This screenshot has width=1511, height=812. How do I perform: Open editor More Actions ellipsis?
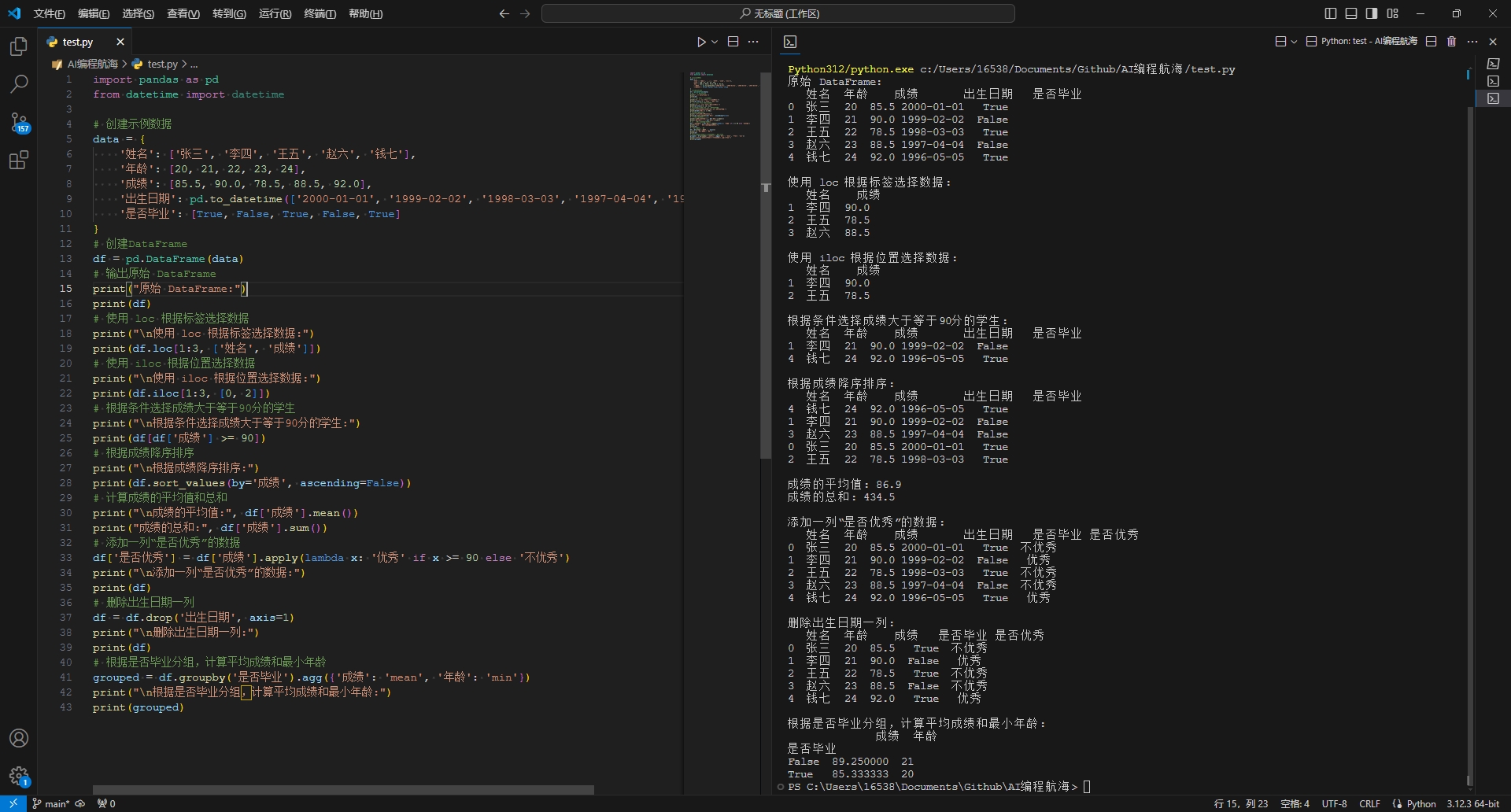click(753, 42)
